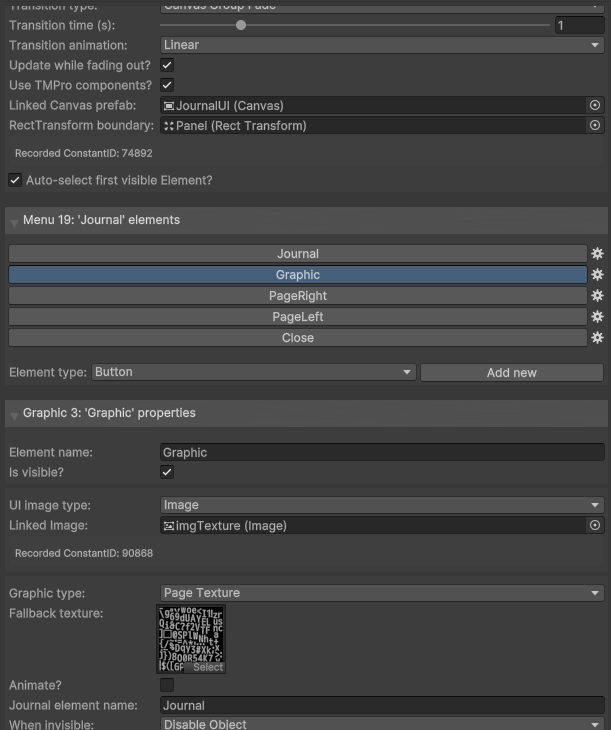Click the Recorded ConstantID: 90868 text
This screenshot has width=611, height=730.
pyautogui.click(x=84, y=553)
